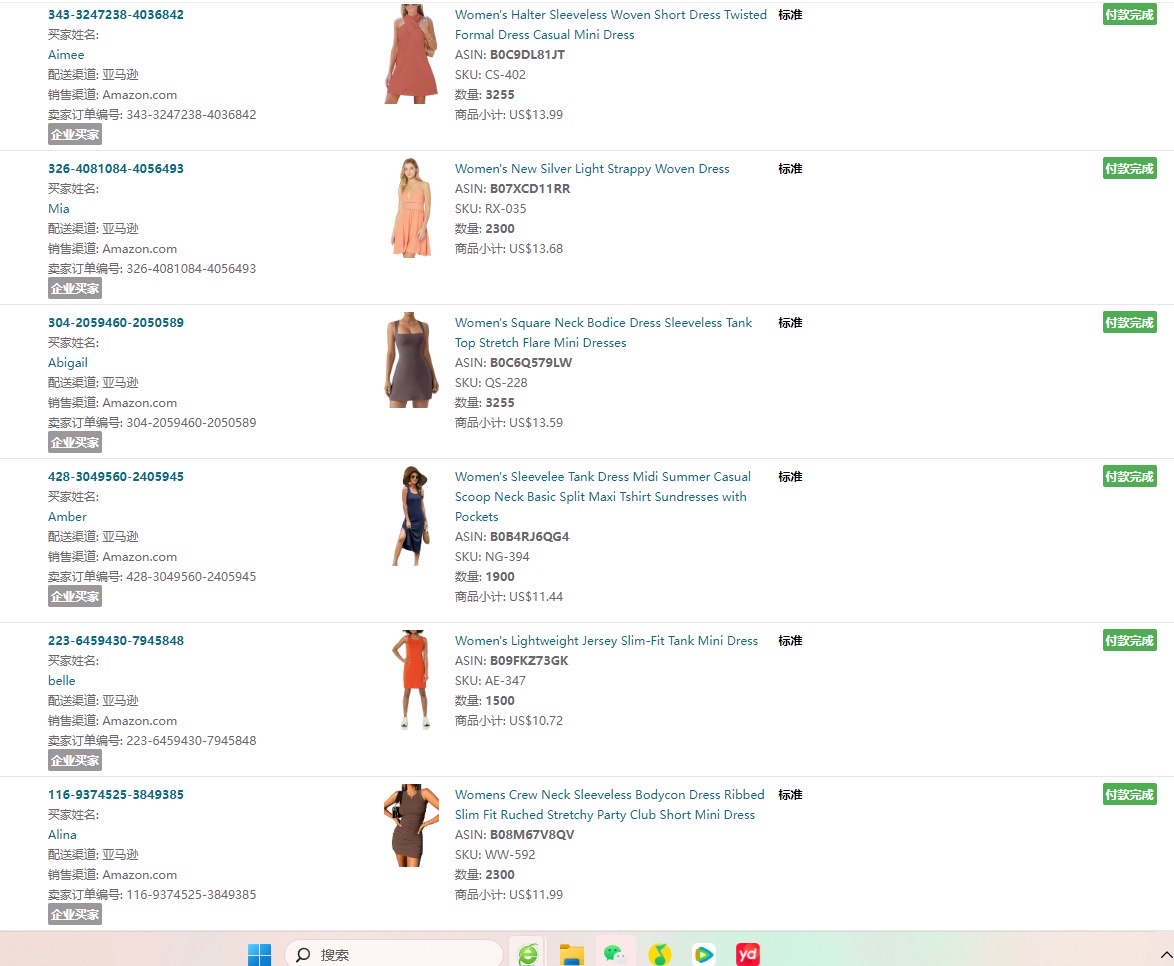Open the 360 browser taskbar icon
1174x966 pixels.
pyautogui.click(x=529, y=954)
